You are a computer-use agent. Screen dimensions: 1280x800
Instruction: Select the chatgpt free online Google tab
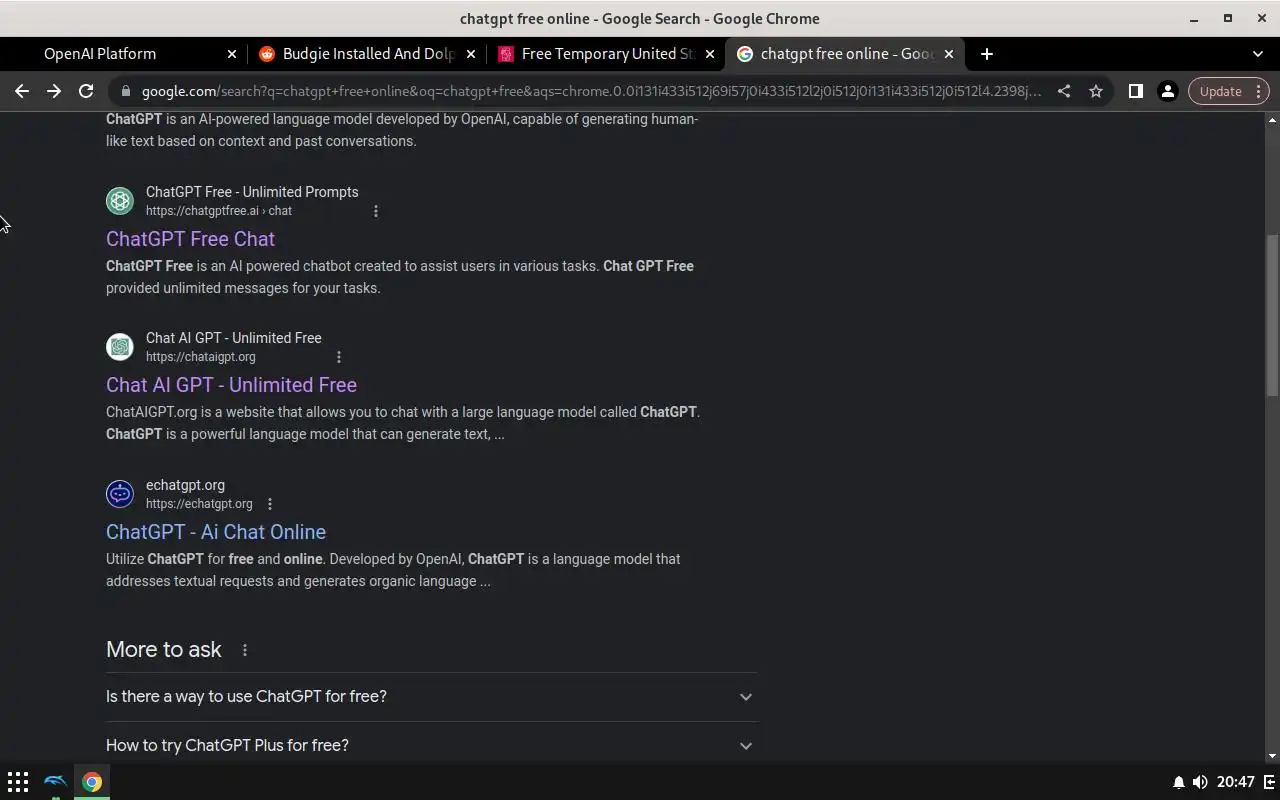point(846,54)
